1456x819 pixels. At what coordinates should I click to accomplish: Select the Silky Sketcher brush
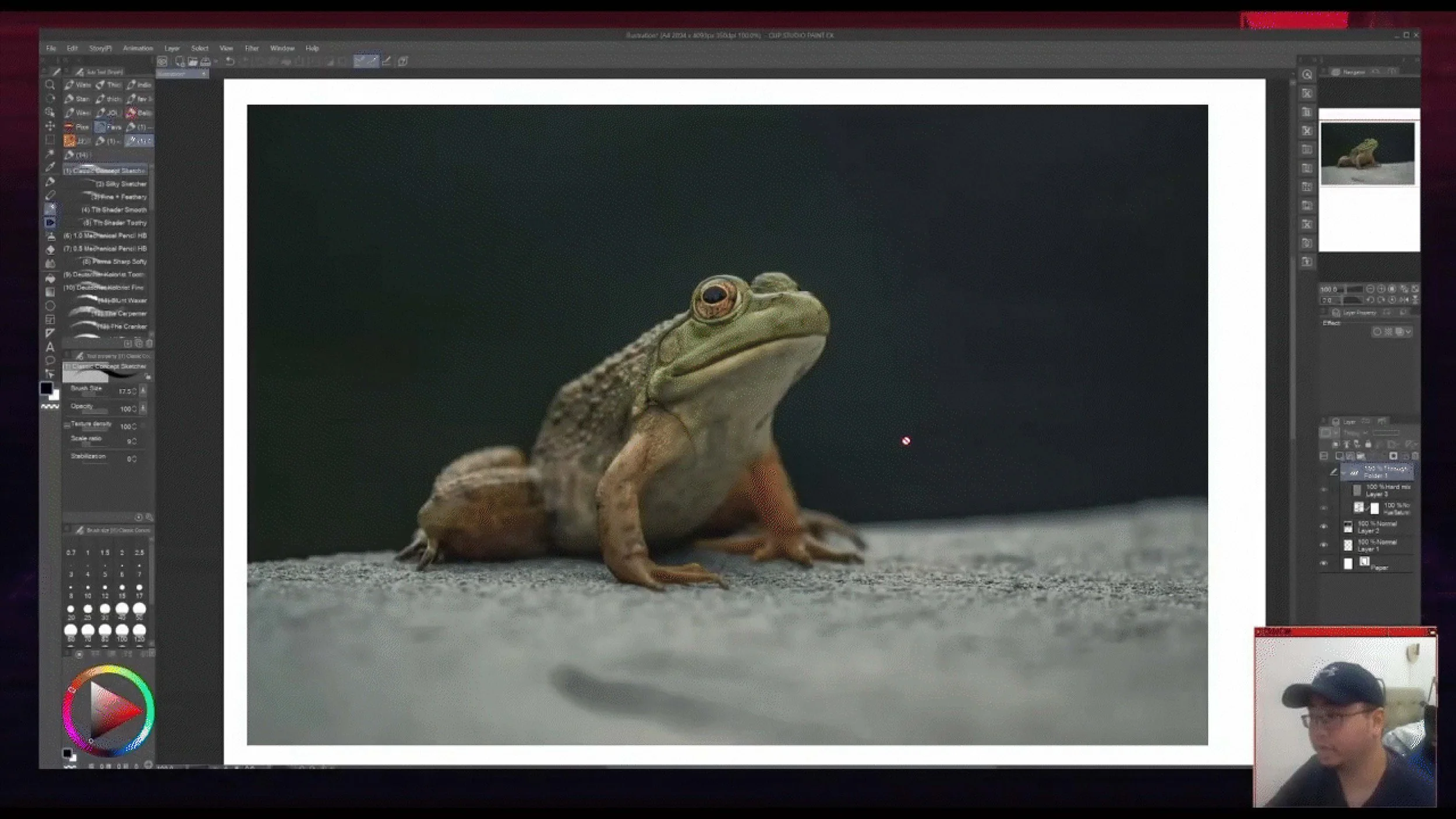point(105,183)
